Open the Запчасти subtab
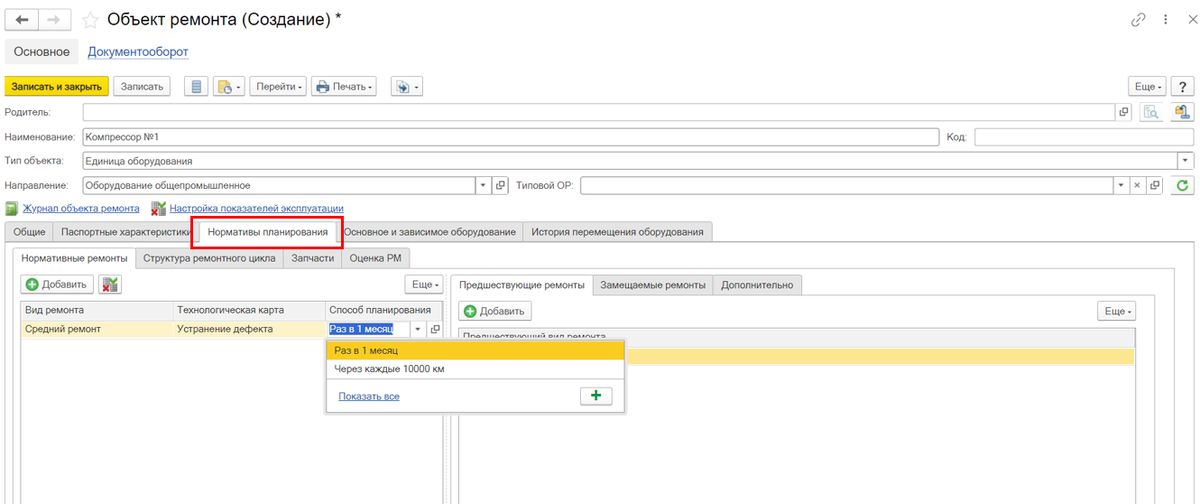The image size is (1200, 504). point(311,258)
